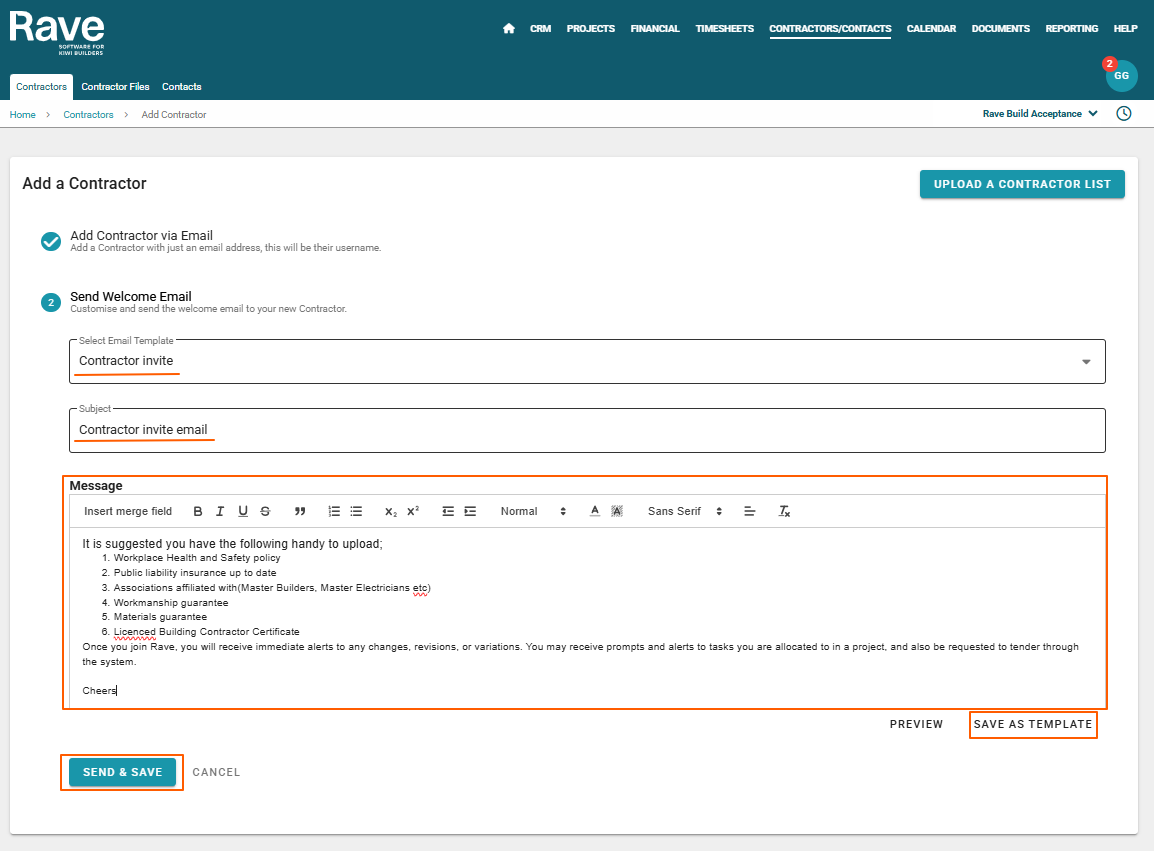Toggle strikethrough formatting in message editor
The width and height of the screenshot is (1154, 851).
[x=265, y=511]
